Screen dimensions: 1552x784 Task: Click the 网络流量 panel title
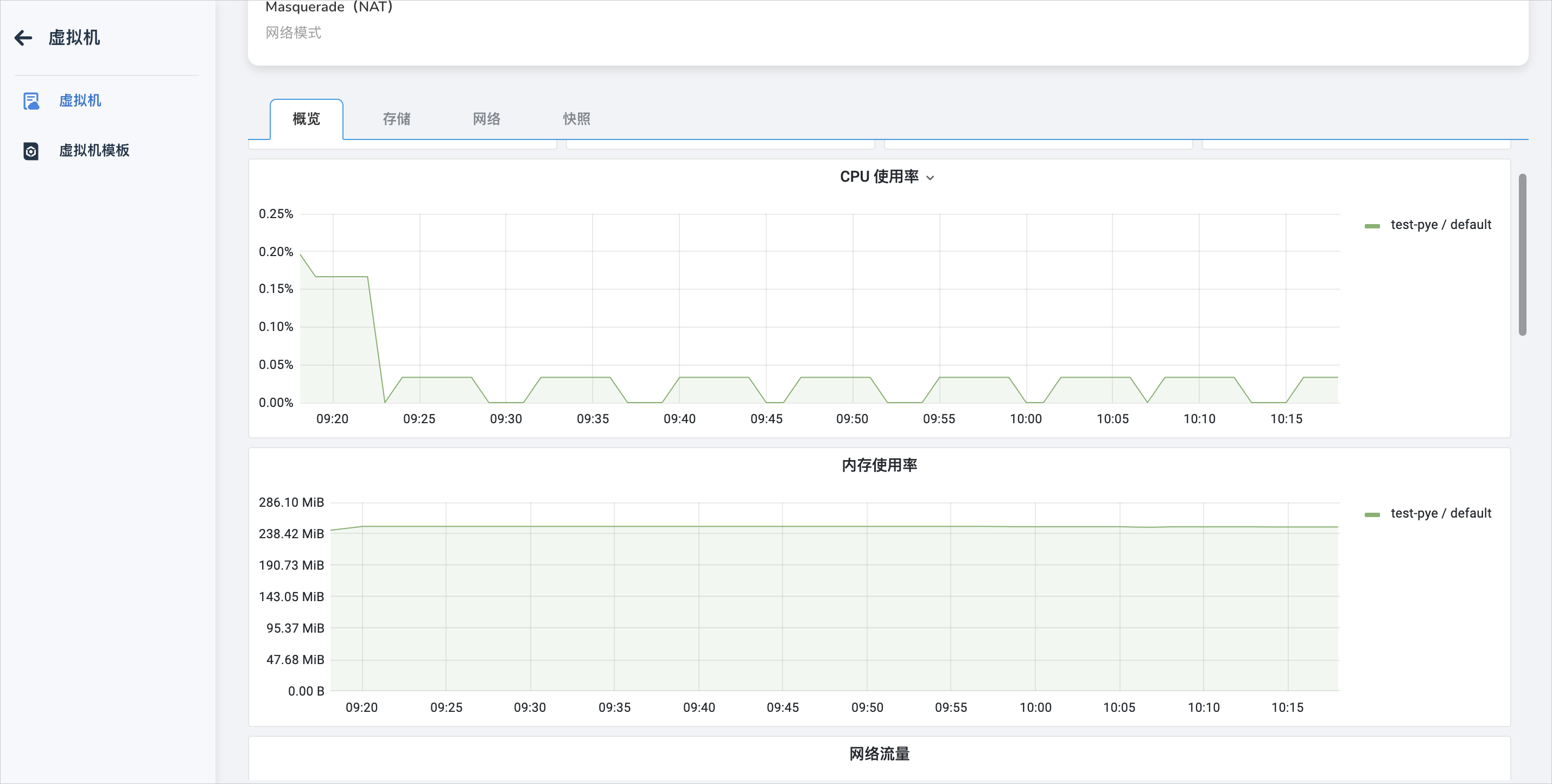(x=879, y=753)
